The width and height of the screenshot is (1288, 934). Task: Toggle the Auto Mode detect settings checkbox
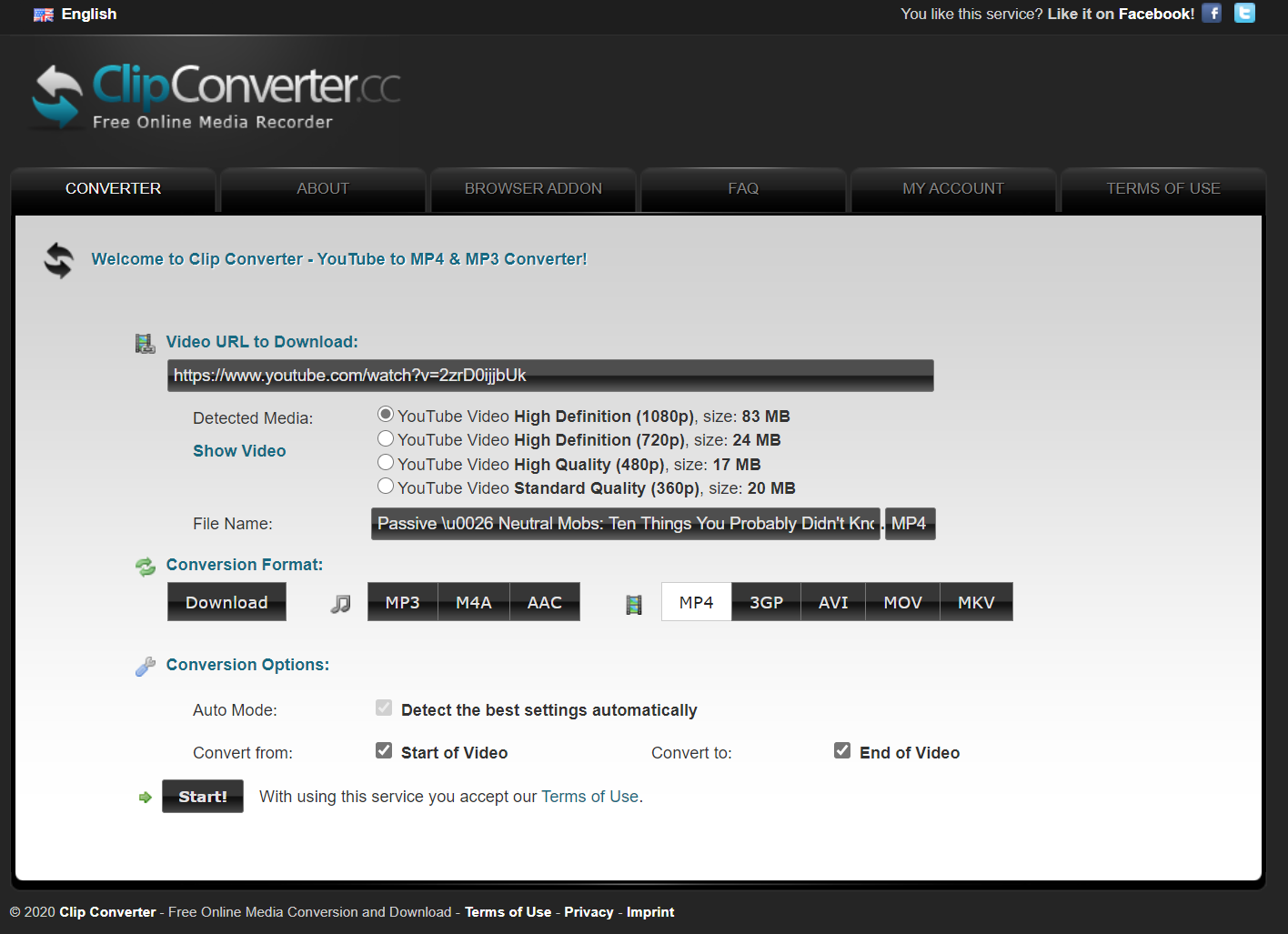tap(384, 708)
